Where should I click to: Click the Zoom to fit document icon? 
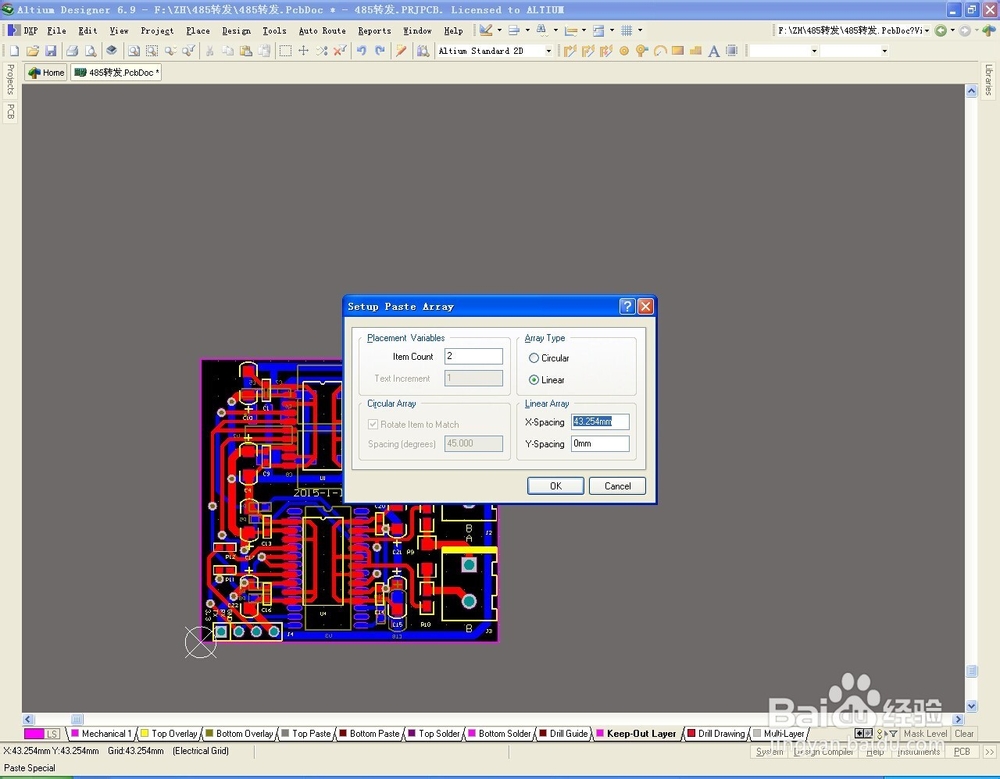pos(133,50)
